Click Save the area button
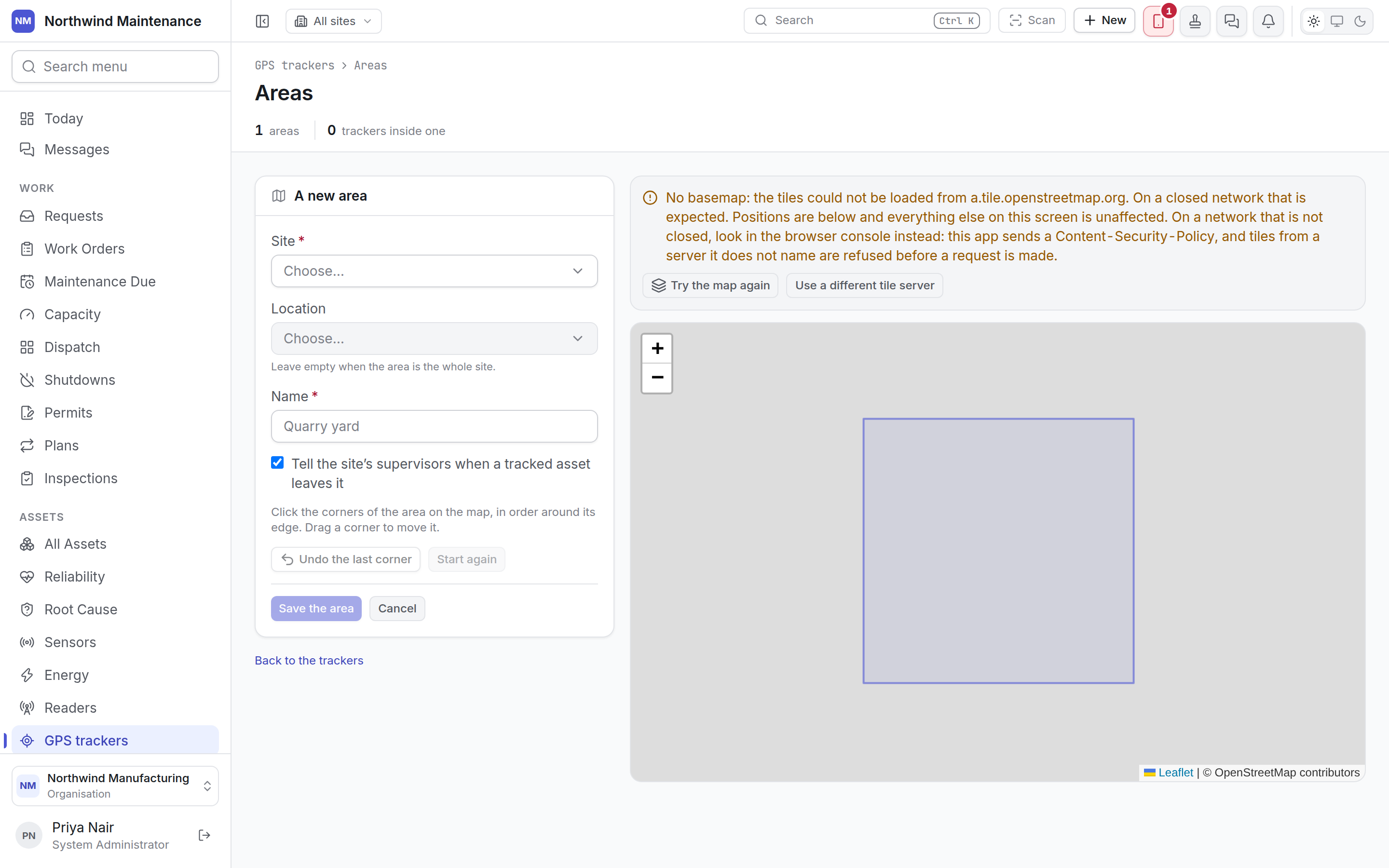The width and height of the screenshot is (1389, 868). [x=316, y=609]
